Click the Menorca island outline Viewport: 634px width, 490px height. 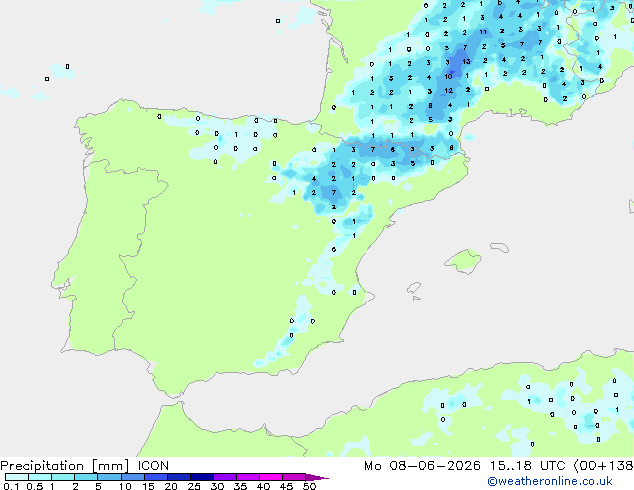(x=499, y=247)
